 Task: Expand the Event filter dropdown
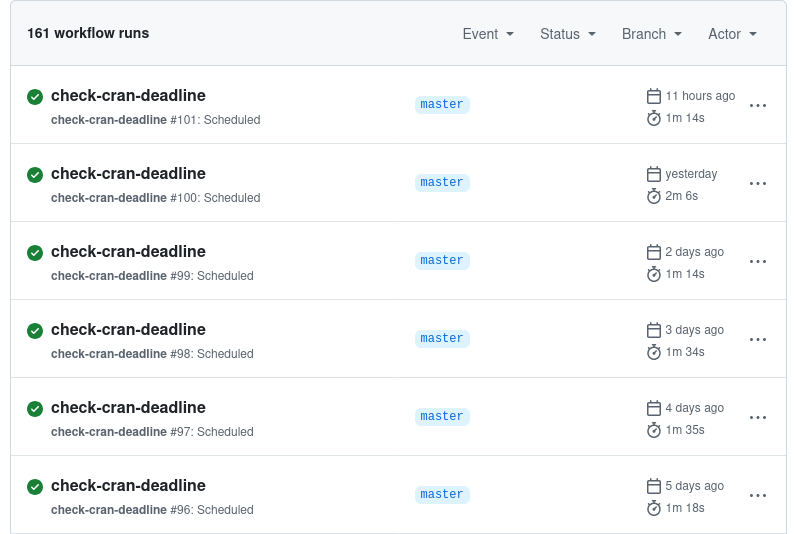pyautogui.click(x=488, y=34)
